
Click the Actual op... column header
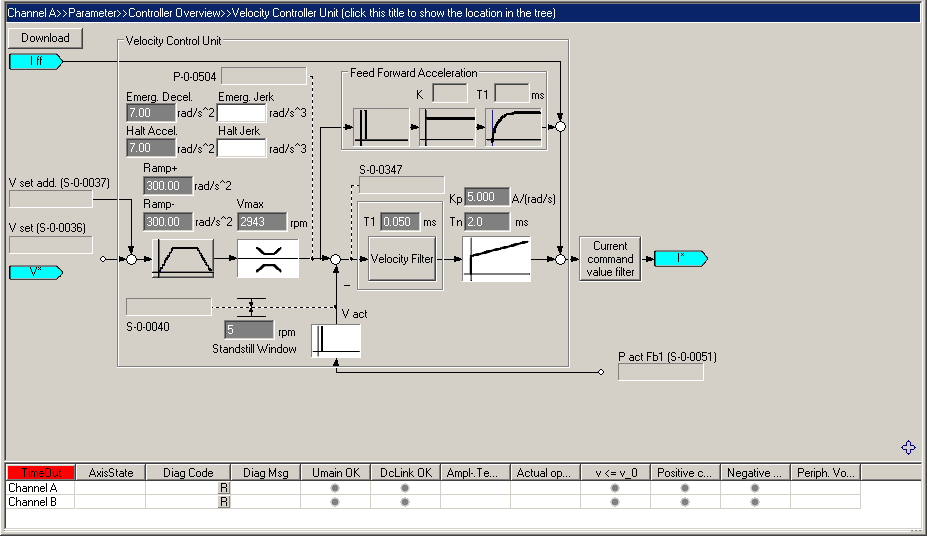[545, 473]
